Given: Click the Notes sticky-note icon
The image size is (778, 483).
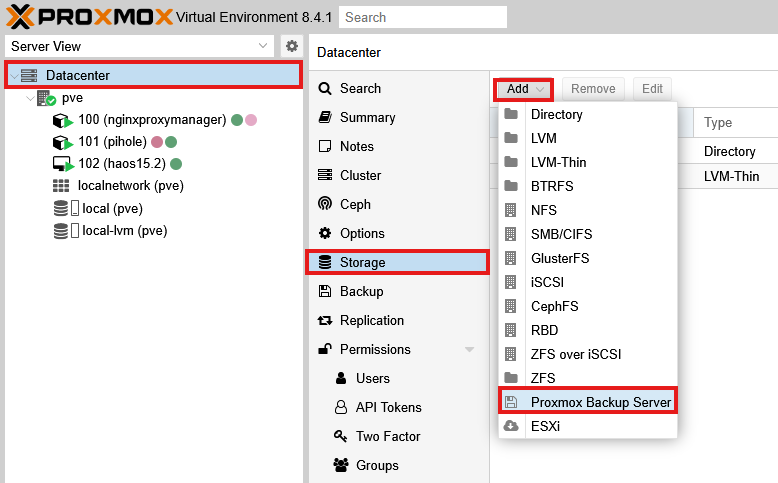Looking at the screenshot, I should 325,146.
